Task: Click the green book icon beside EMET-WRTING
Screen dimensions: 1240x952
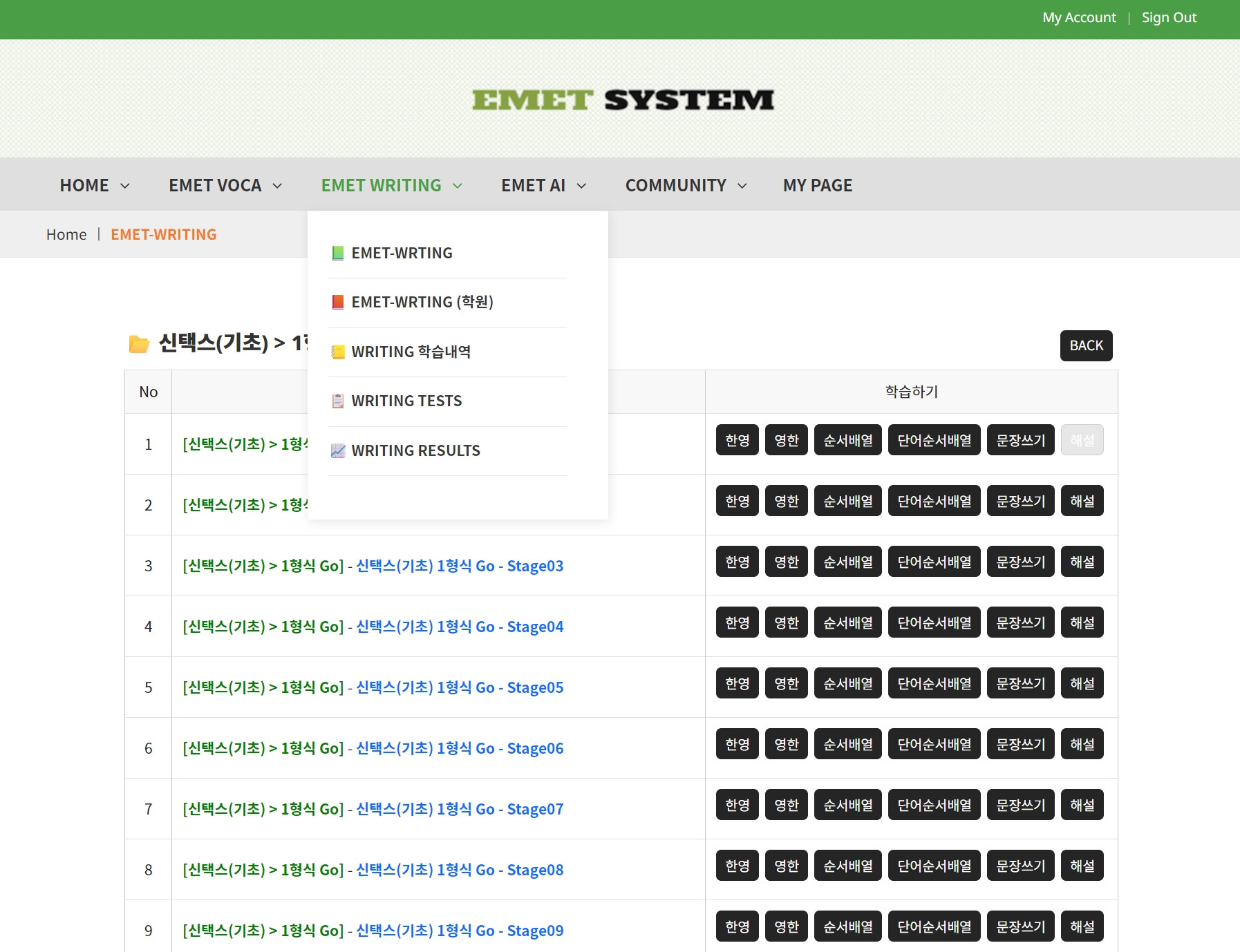Action: (x=338, y=254)
